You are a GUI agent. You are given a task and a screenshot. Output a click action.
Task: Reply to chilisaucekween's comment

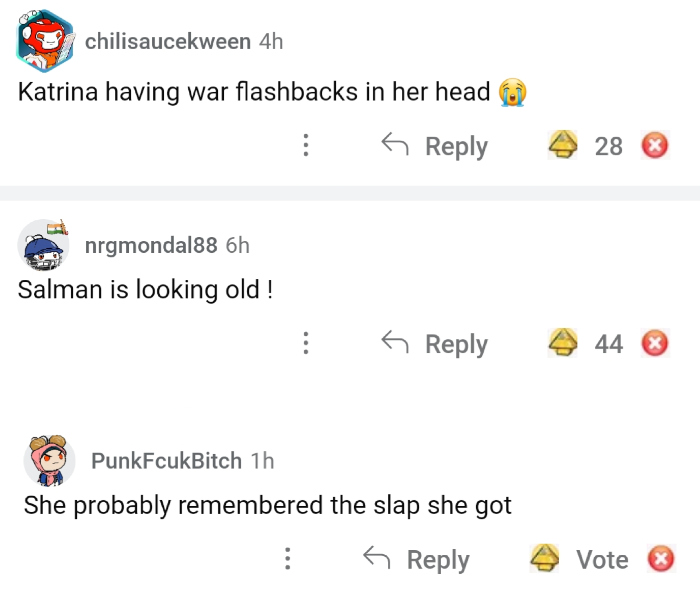pyautogui.click(x=435, y=146)
